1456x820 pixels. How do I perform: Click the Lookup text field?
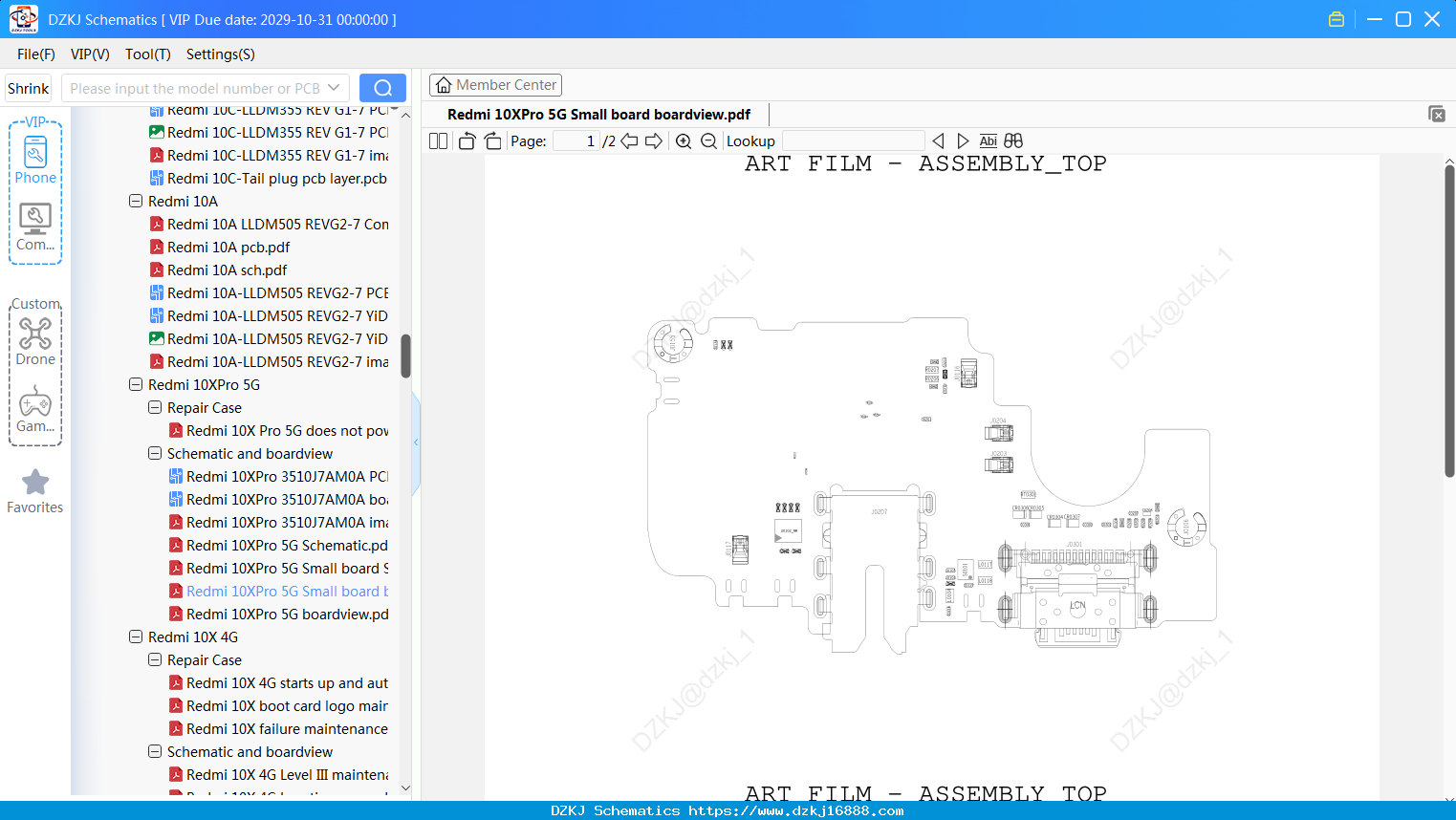click(x=853, y=141)
